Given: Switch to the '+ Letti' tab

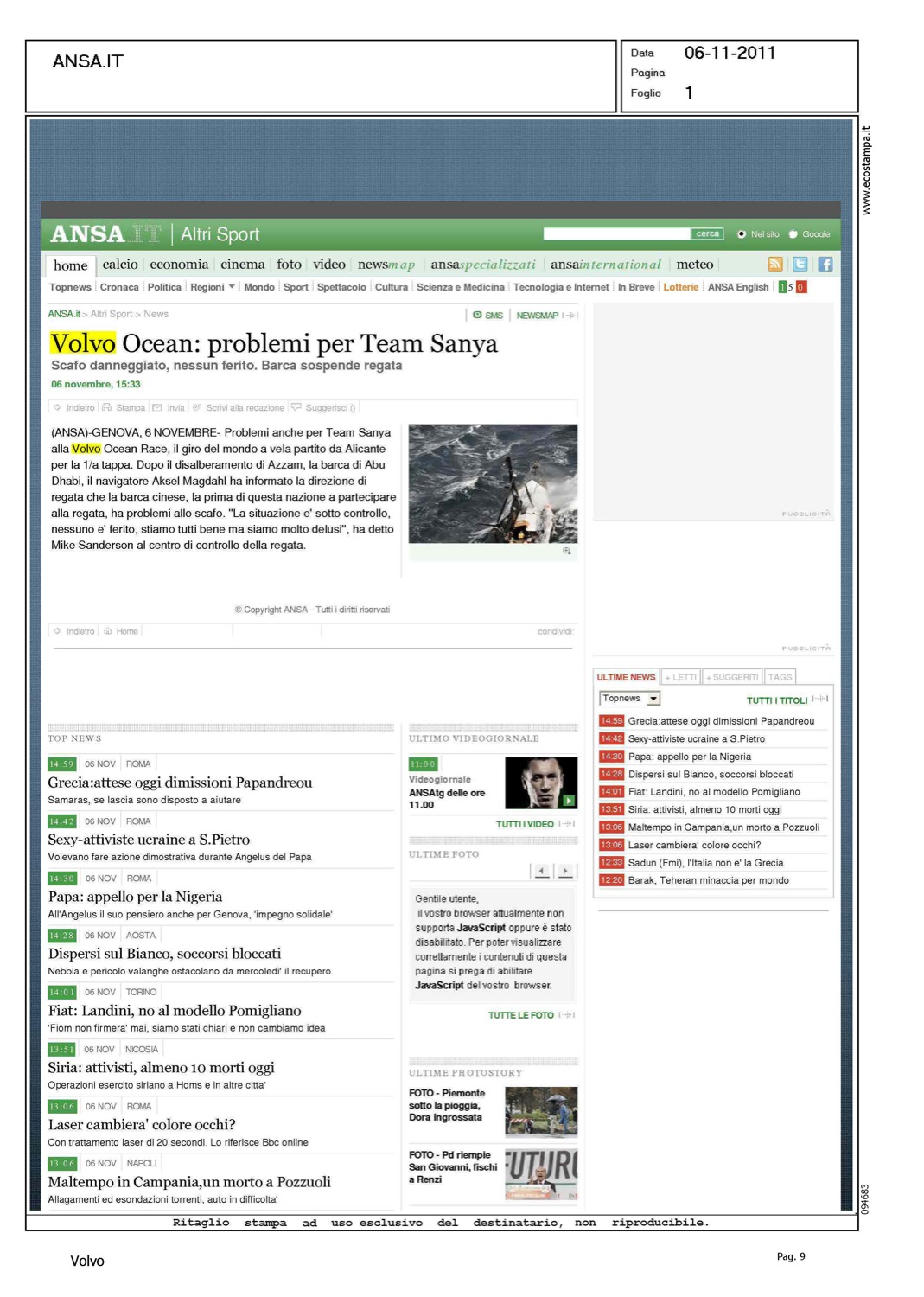Looking at the screenshot, I should [680, 677].
